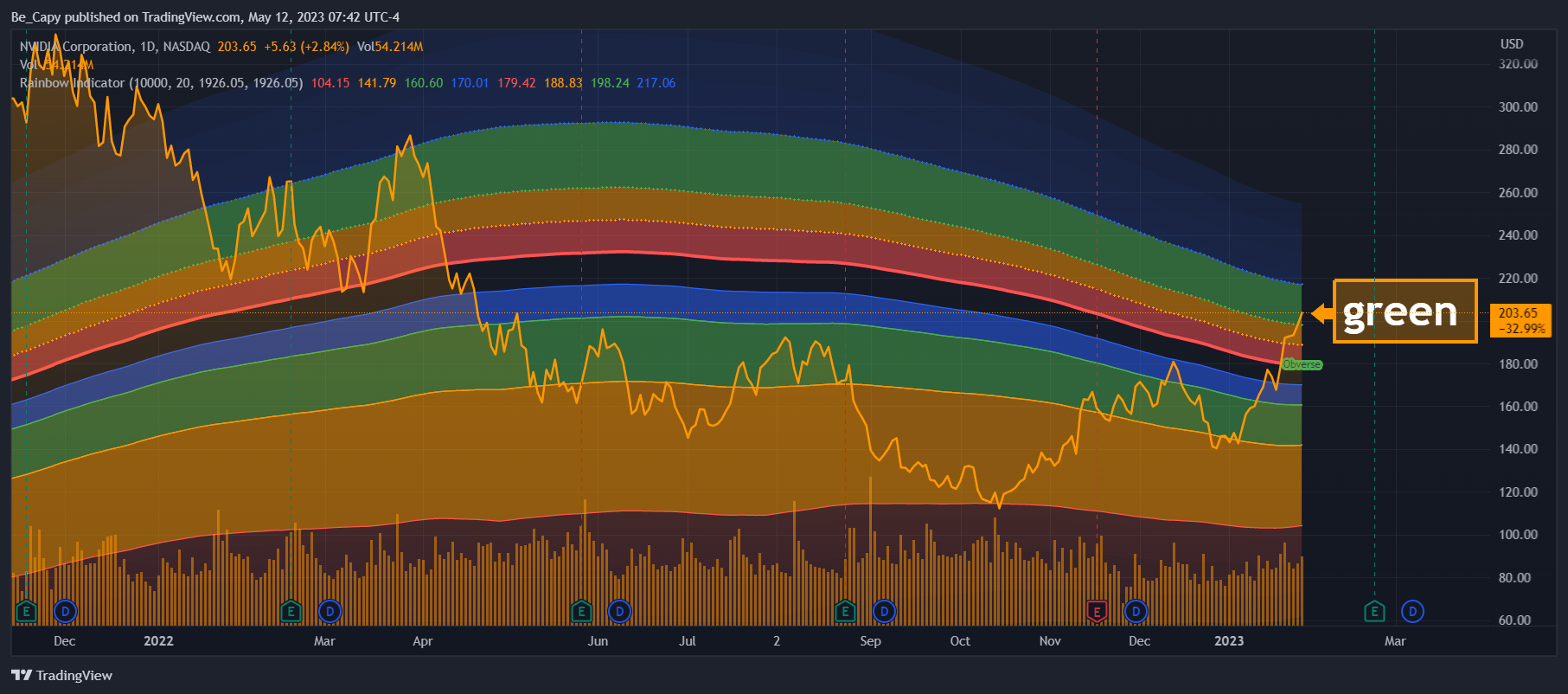
Task: Click the 220.00 price axis label
Action: (1518, 279)
